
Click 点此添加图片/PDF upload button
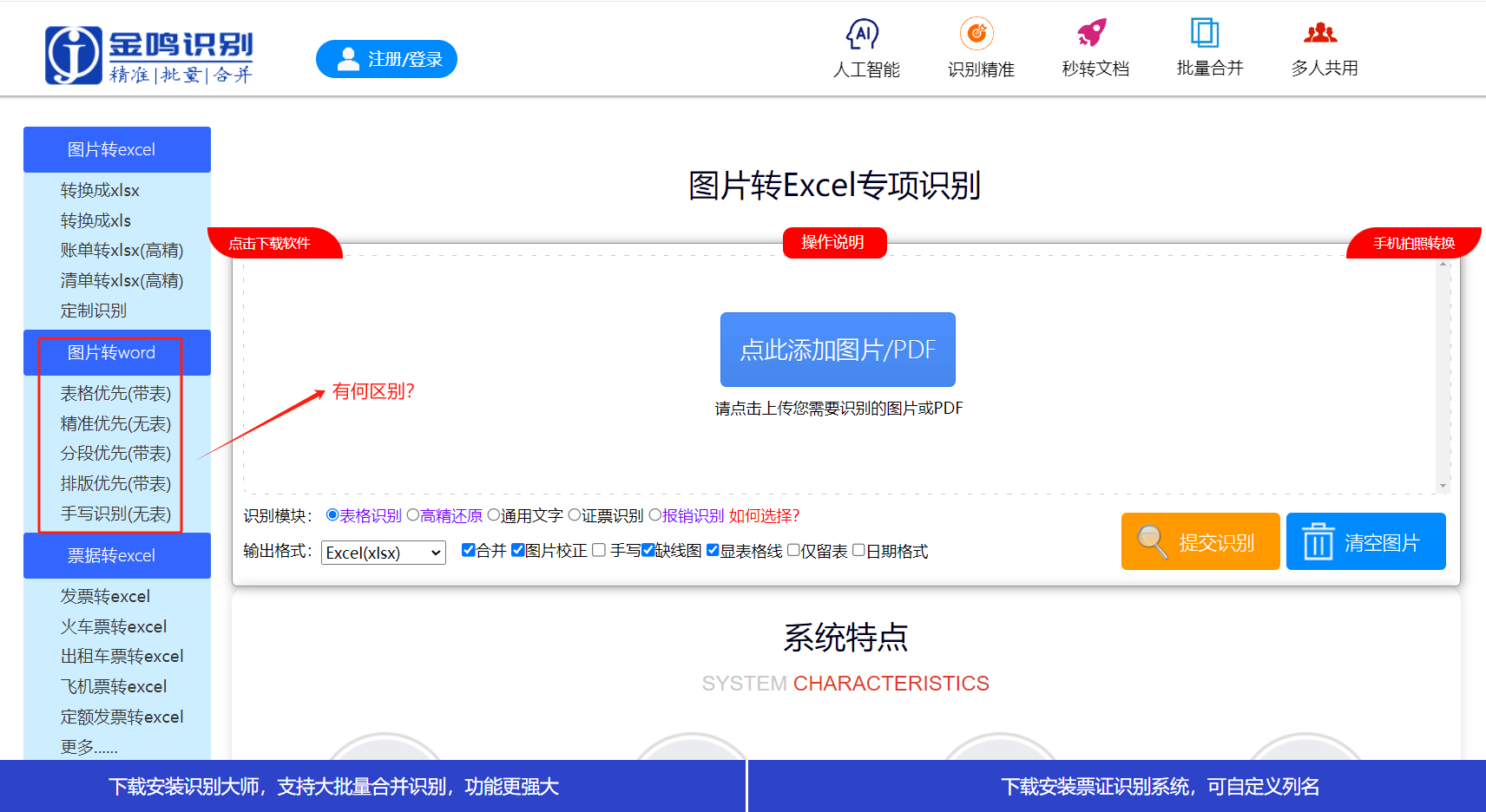(838, 350)
